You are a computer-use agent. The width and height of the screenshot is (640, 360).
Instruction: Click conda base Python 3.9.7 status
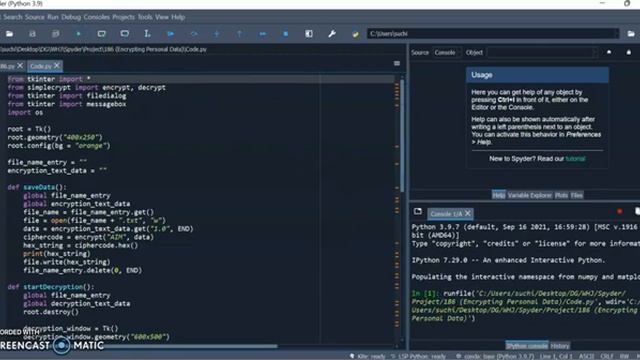pyautogui.click(x=495, y=356)
